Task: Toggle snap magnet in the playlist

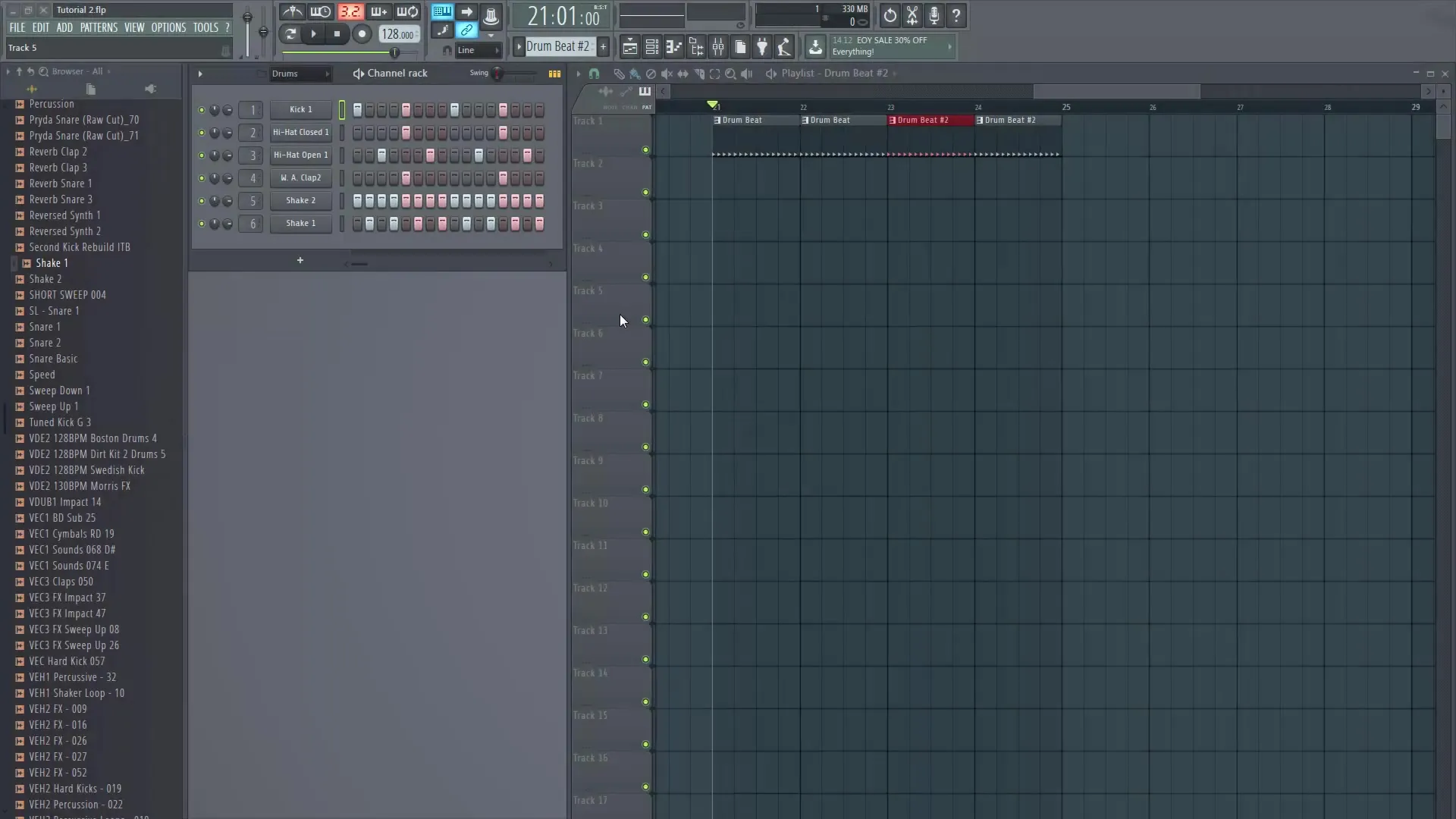Action: [595, 74]
